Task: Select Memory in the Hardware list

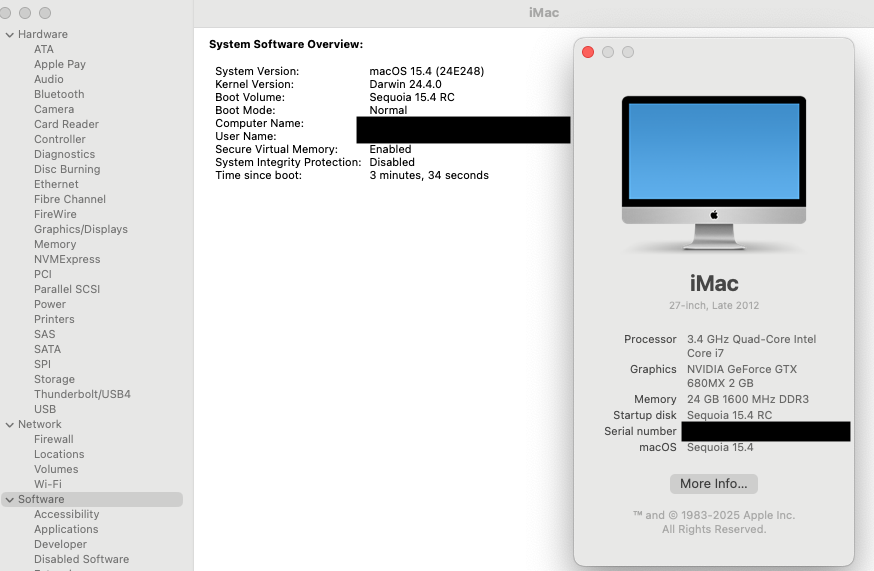Action: point(55,244)
